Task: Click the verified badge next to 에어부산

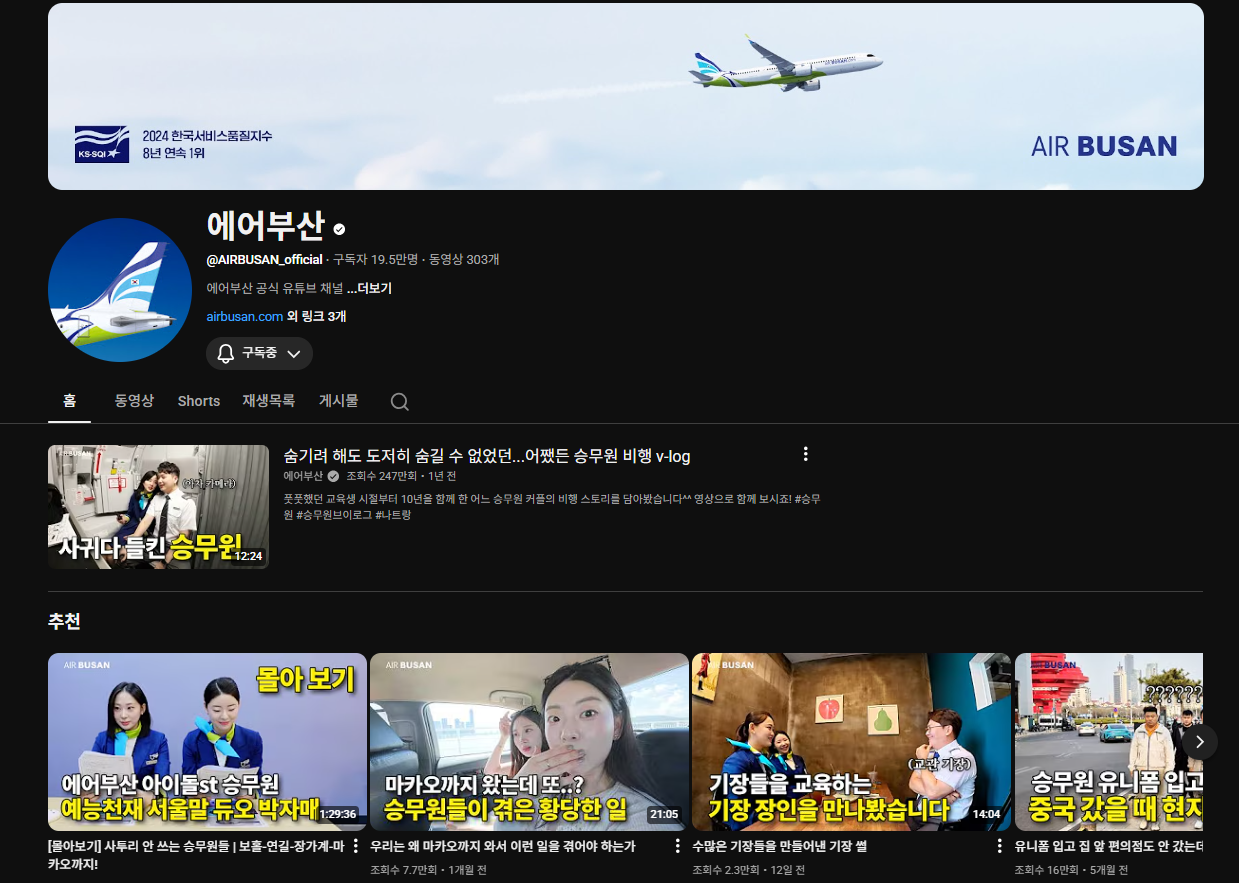Action: [340, 229]
